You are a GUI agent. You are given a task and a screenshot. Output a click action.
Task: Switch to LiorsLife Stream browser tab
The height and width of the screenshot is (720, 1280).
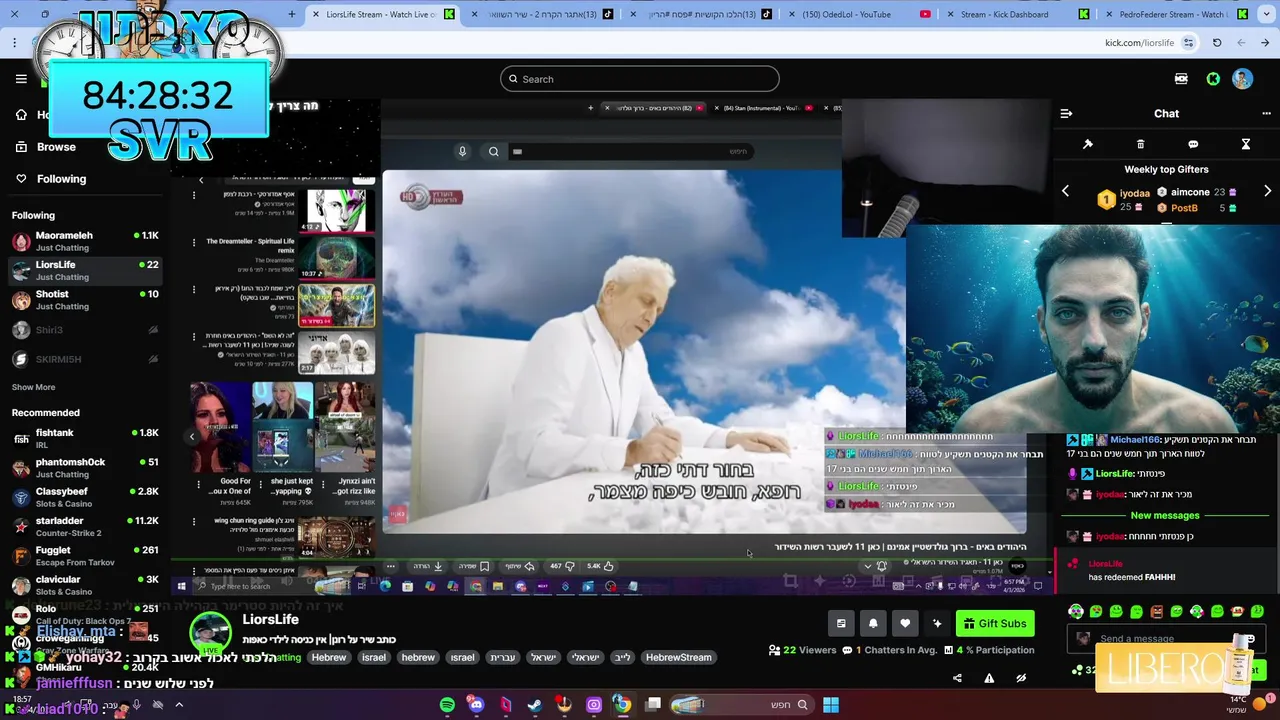pyautogui.click(x=380, y=14)
